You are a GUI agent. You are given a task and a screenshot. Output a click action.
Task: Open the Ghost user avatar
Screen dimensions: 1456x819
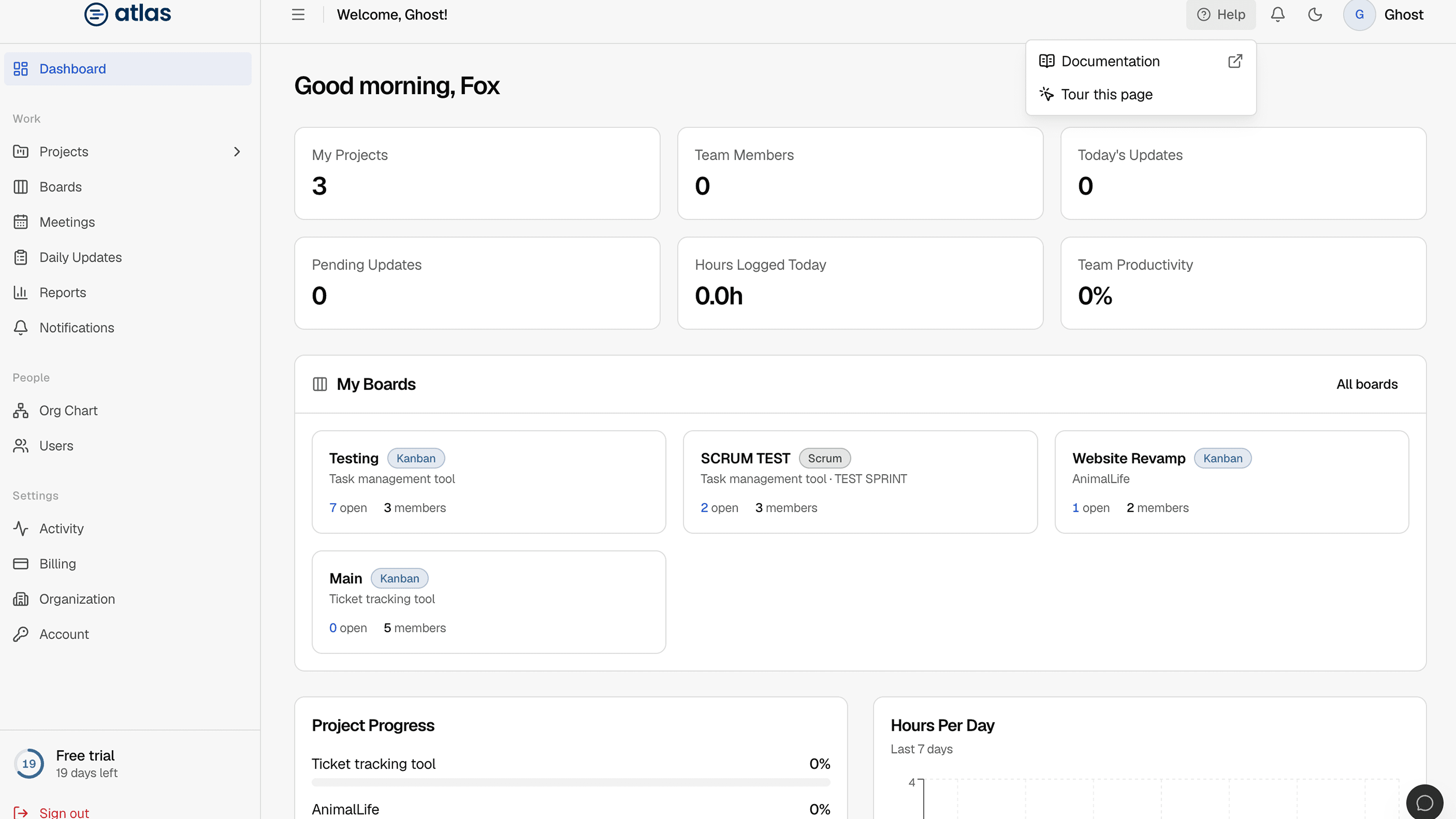(x=1360, y=15)
